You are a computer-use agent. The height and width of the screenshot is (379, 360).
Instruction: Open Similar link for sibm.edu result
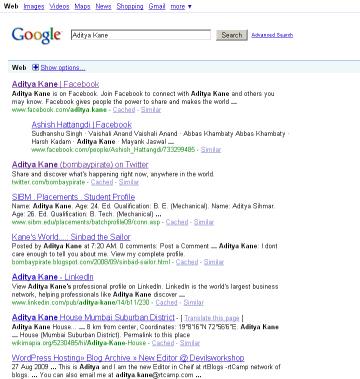(204, 222)
